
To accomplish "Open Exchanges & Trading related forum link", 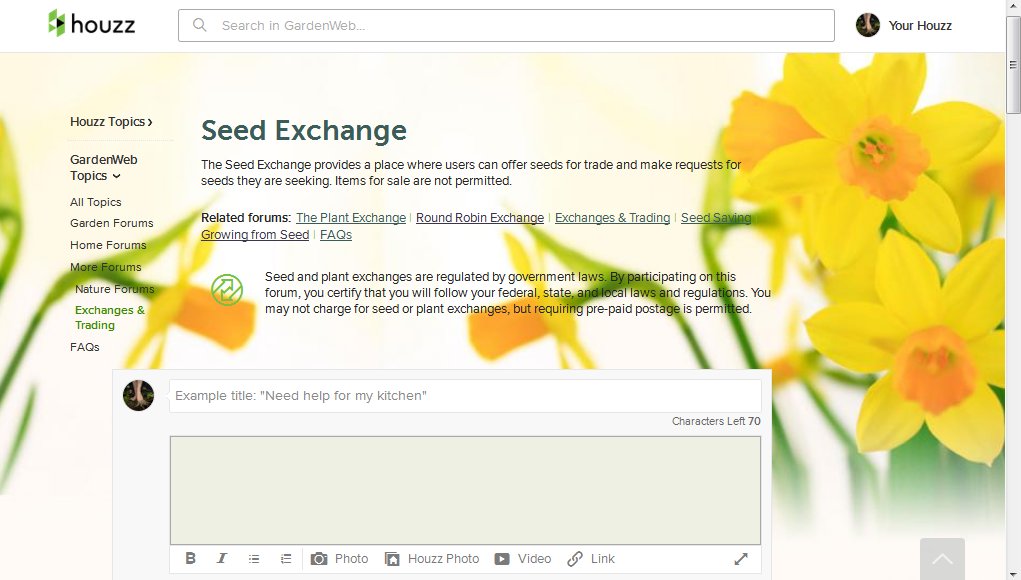I will [612, 217].
